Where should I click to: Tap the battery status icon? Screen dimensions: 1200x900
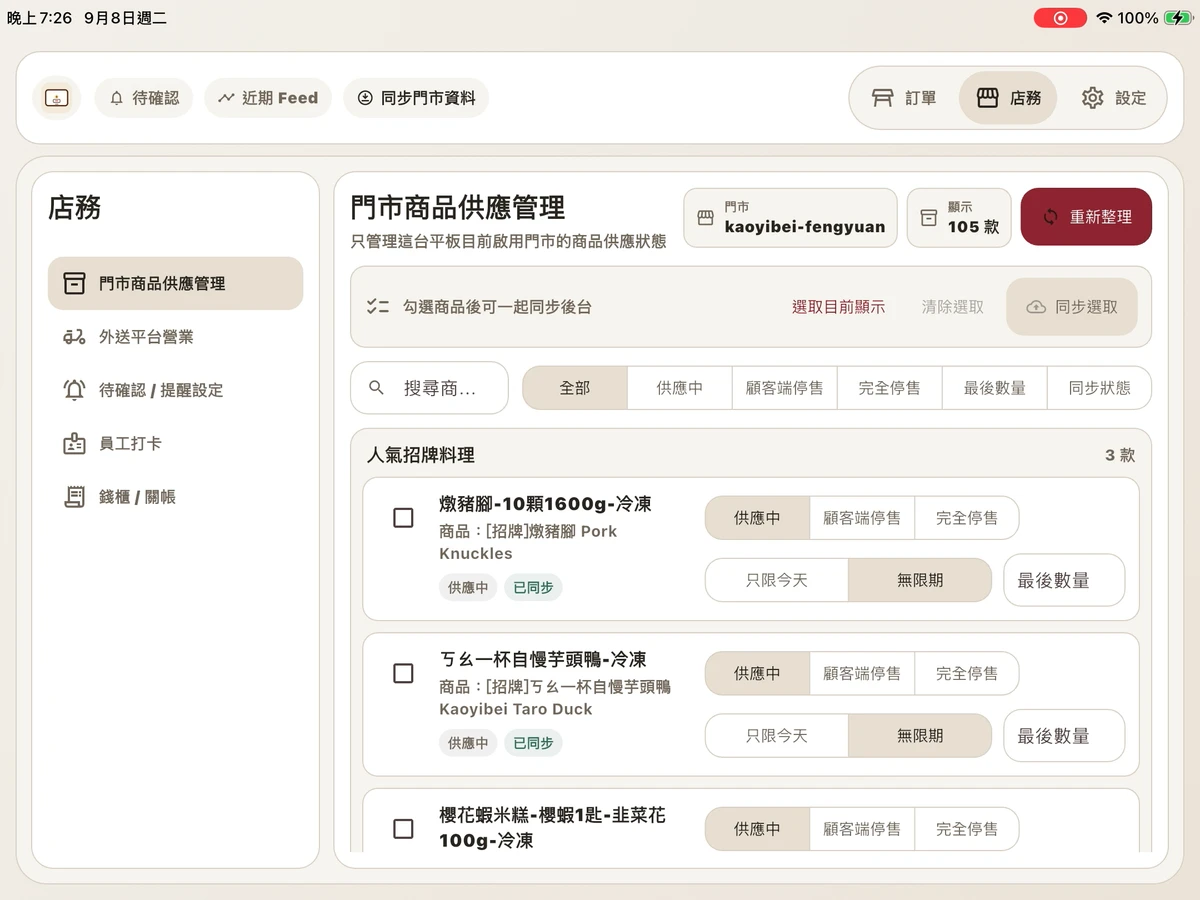point(1177,18)
